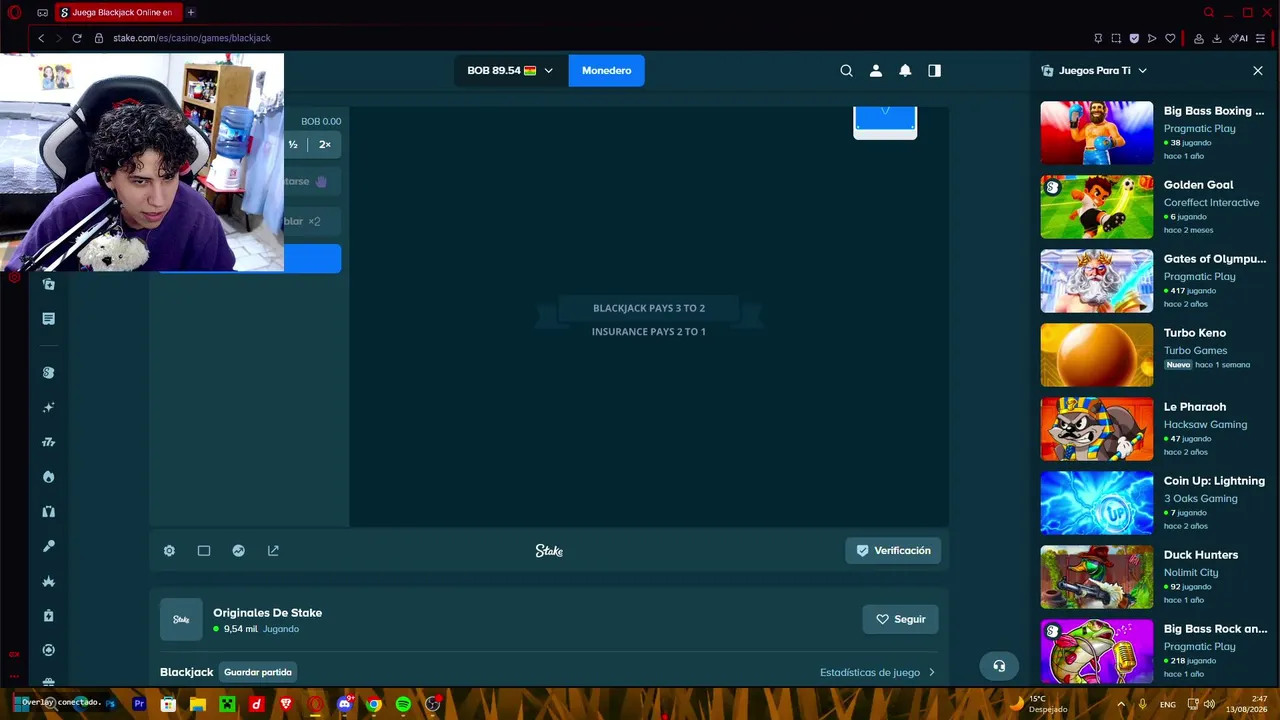
Task: Reload the page with the refresh icon
Action: point(76,38)
